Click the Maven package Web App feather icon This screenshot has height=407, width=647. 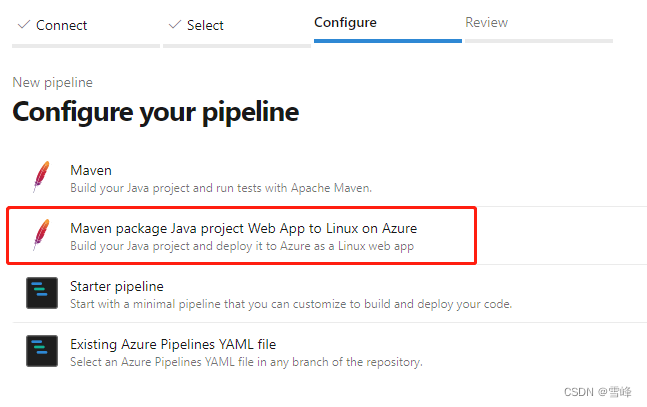tap(42, 234)
